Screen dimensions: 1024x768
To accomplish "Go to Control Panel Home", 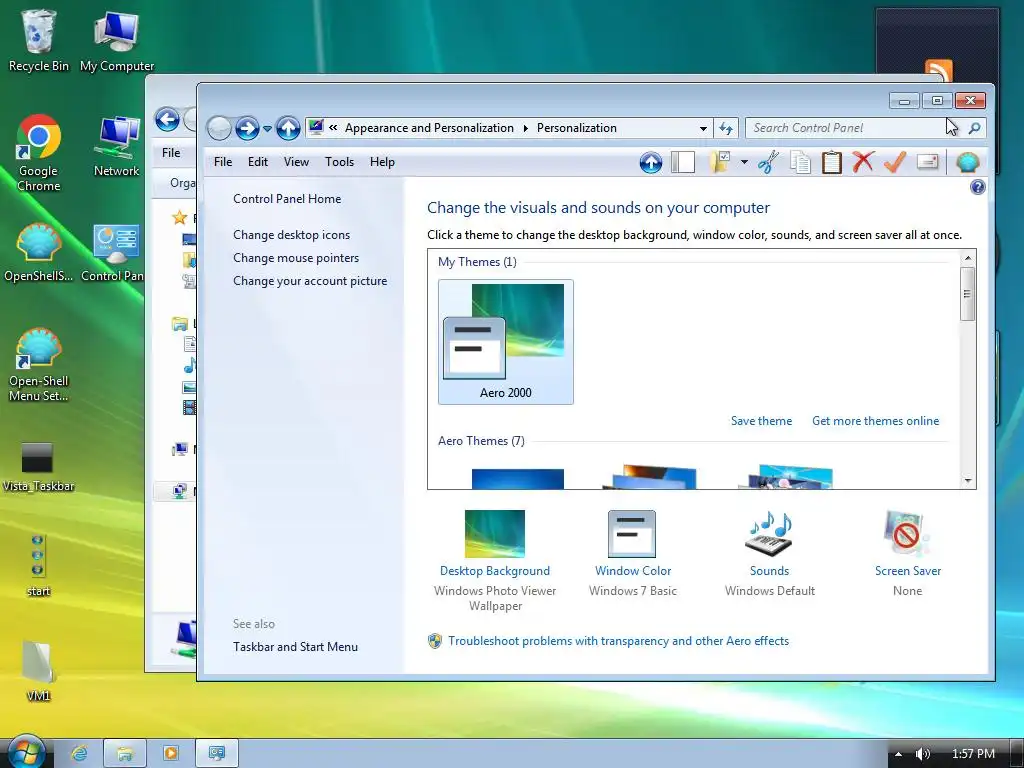I will [x=287, y=199].
